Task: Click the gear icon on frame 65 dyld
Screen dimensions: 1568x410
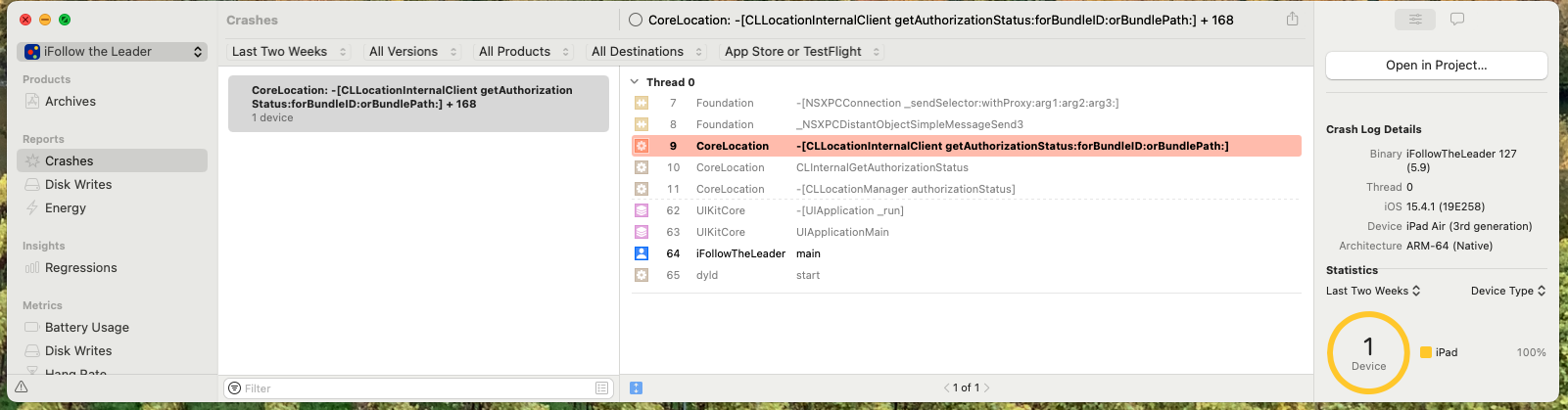Action: [641, 275]
